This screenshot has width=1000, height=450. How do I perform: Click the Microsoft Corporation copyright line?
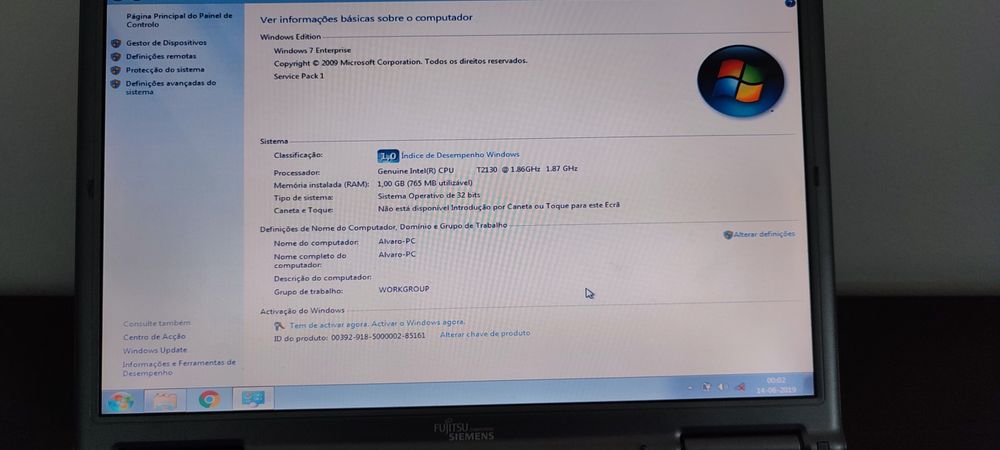coord(401,62)
